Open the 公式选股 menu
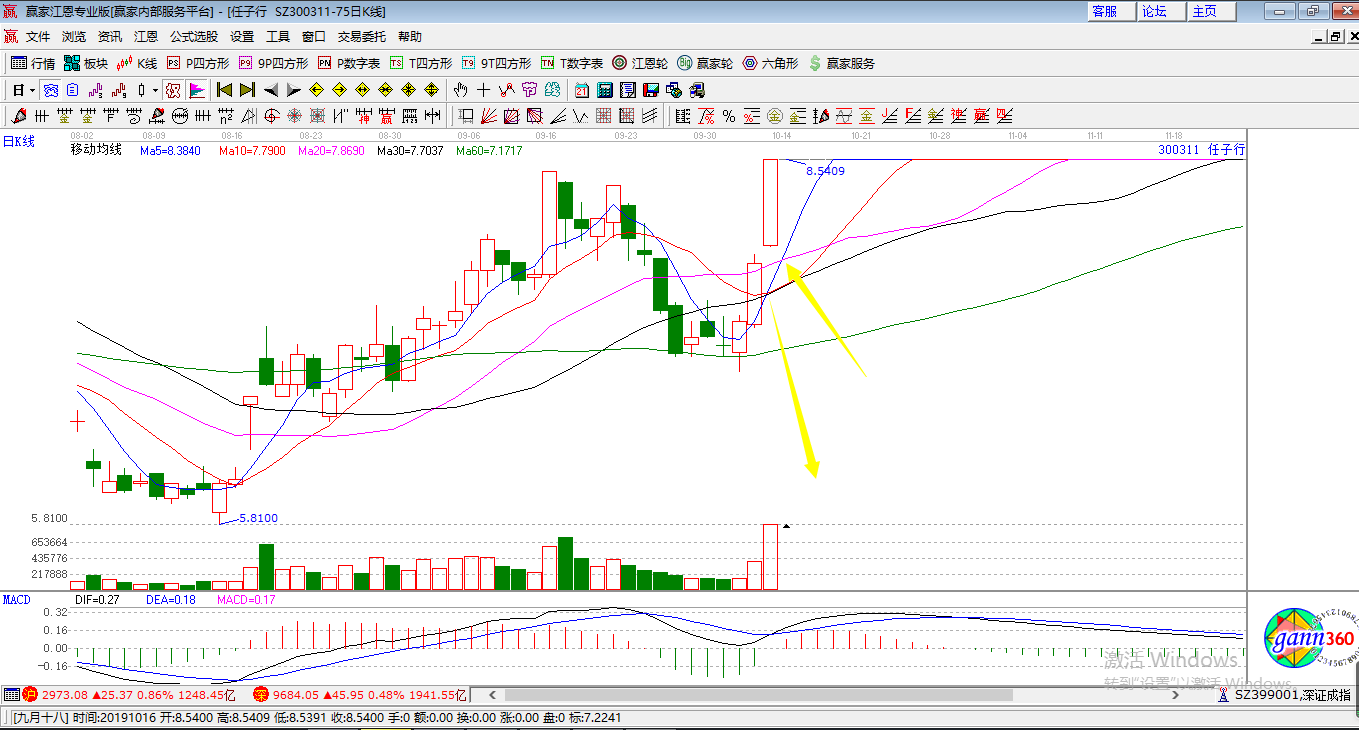 click(194, 36)
